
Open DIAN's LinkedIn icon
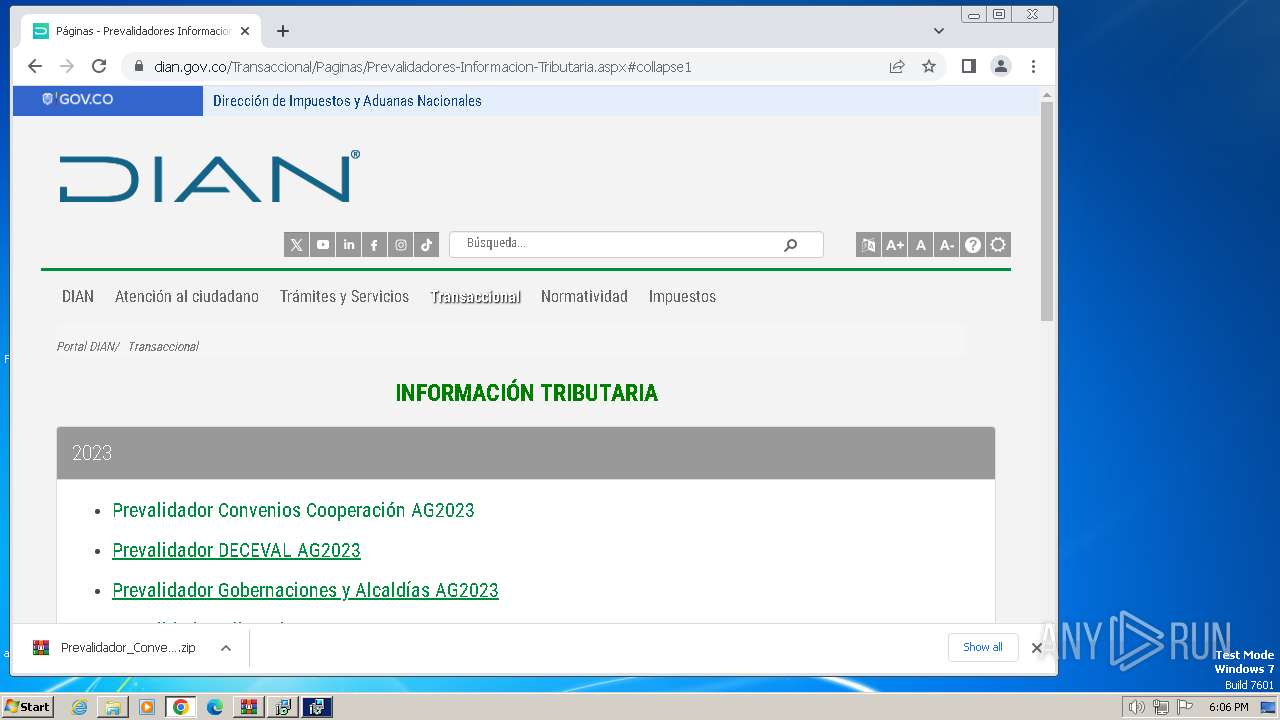pos(349,245)
